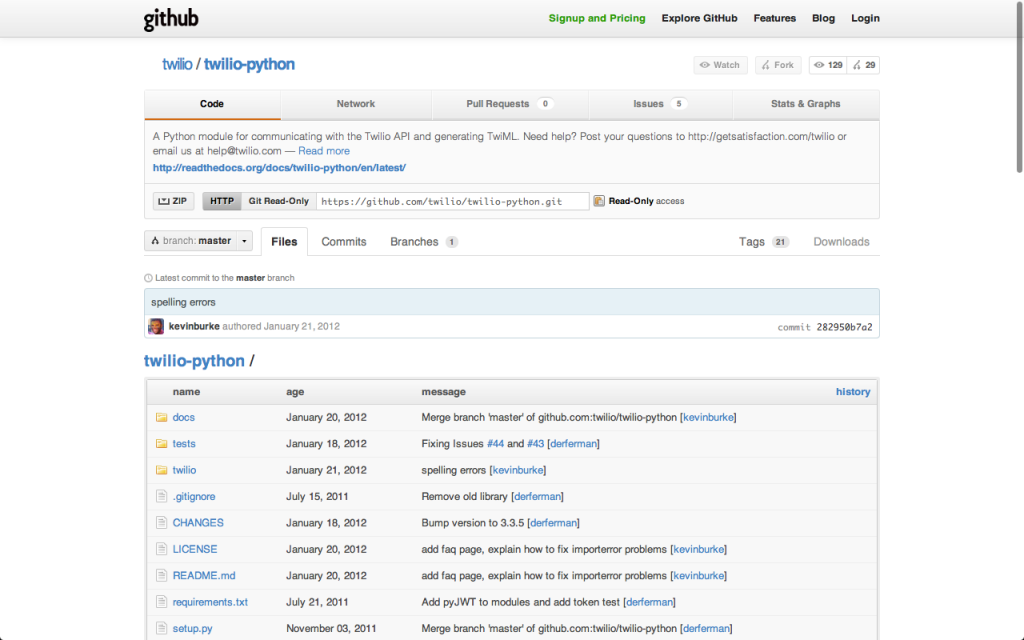This screenshot has width=1024, height=640.
Task: Open the tests folder
Action: [x=184, y=443]
